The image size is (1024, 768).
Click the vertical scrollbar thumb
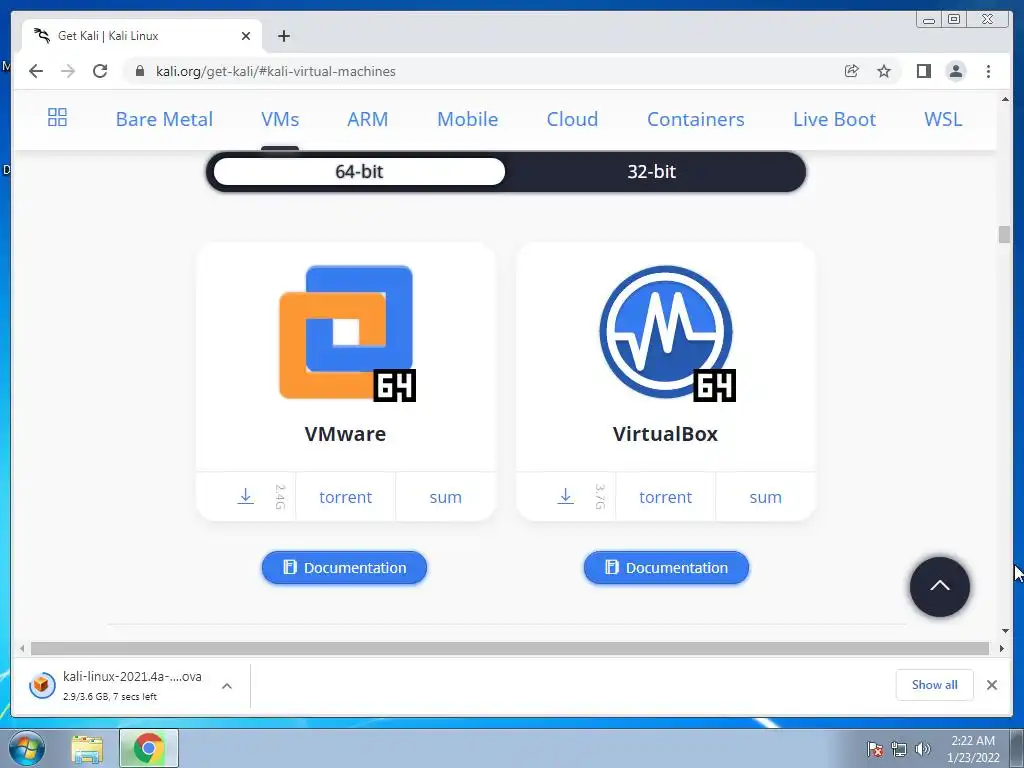coord(1004,234)
